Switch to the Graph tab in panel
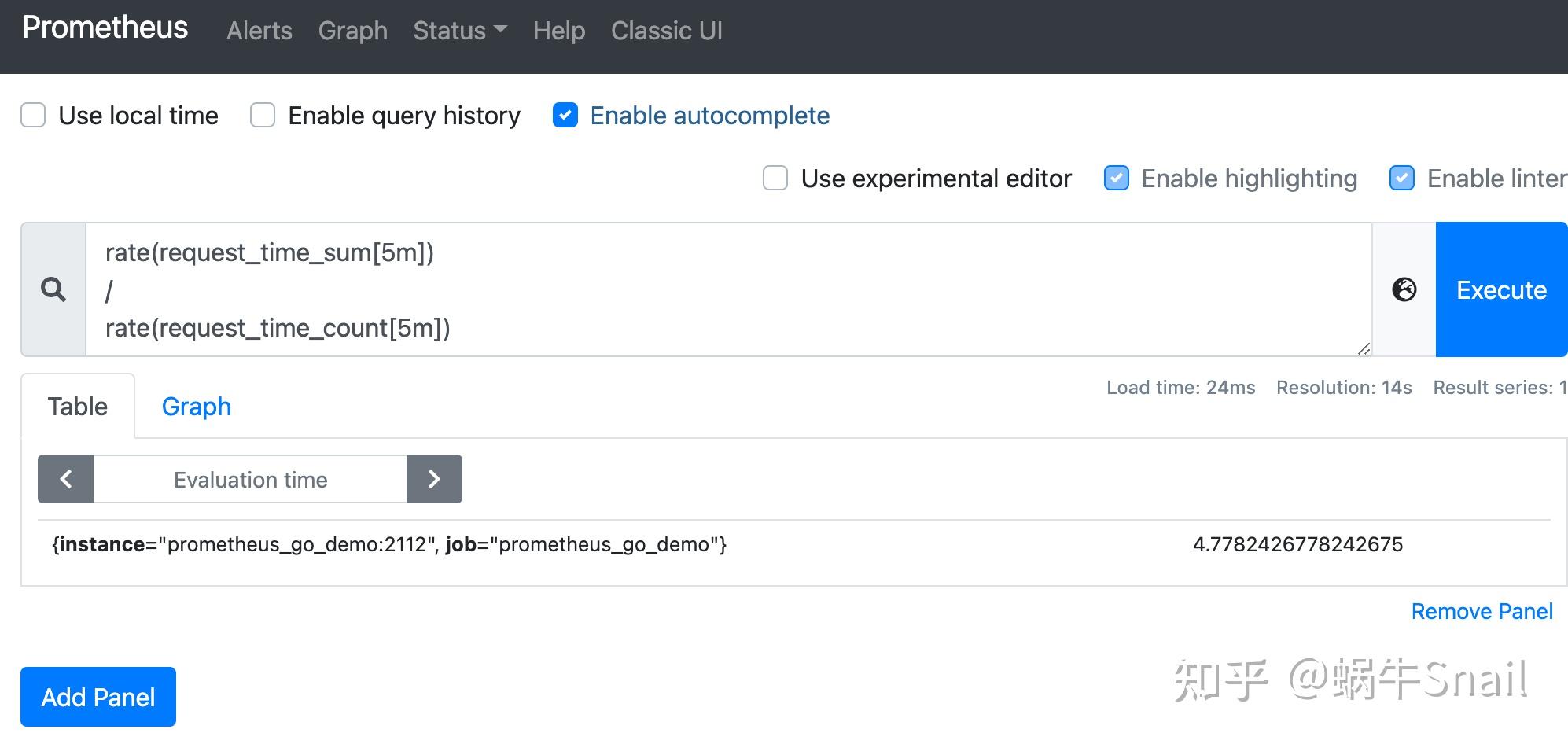The image size is (1568, 744). (x=197, y=407)
